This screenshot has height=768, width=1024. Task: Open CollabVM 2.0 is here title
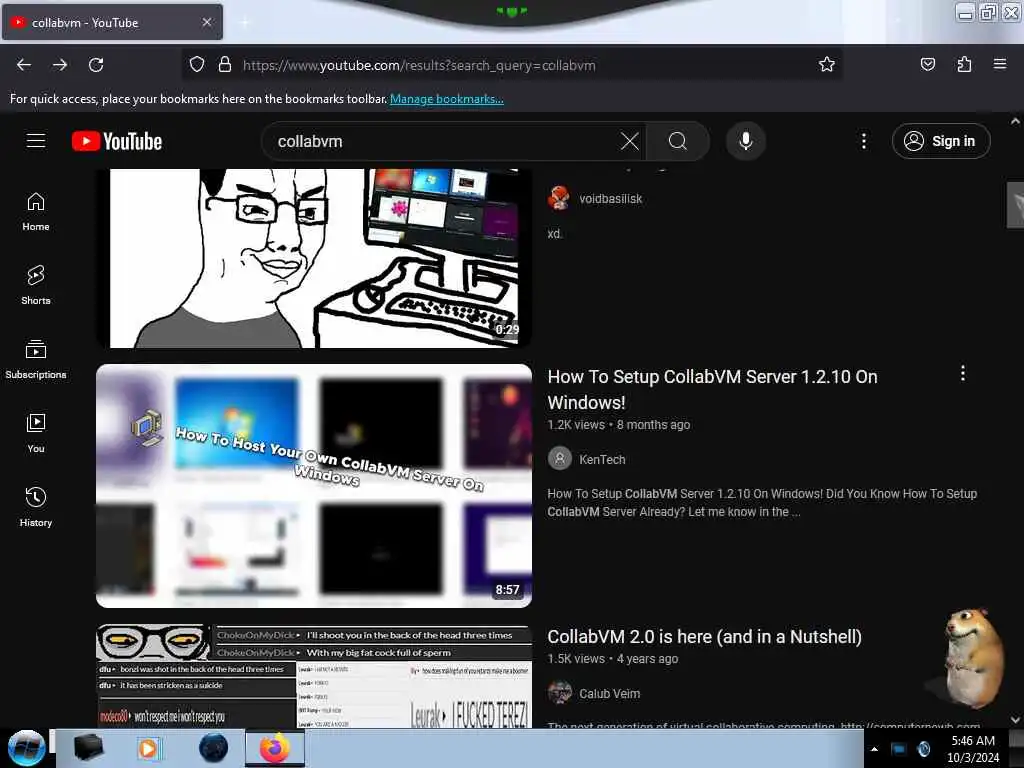click(704, 637)
